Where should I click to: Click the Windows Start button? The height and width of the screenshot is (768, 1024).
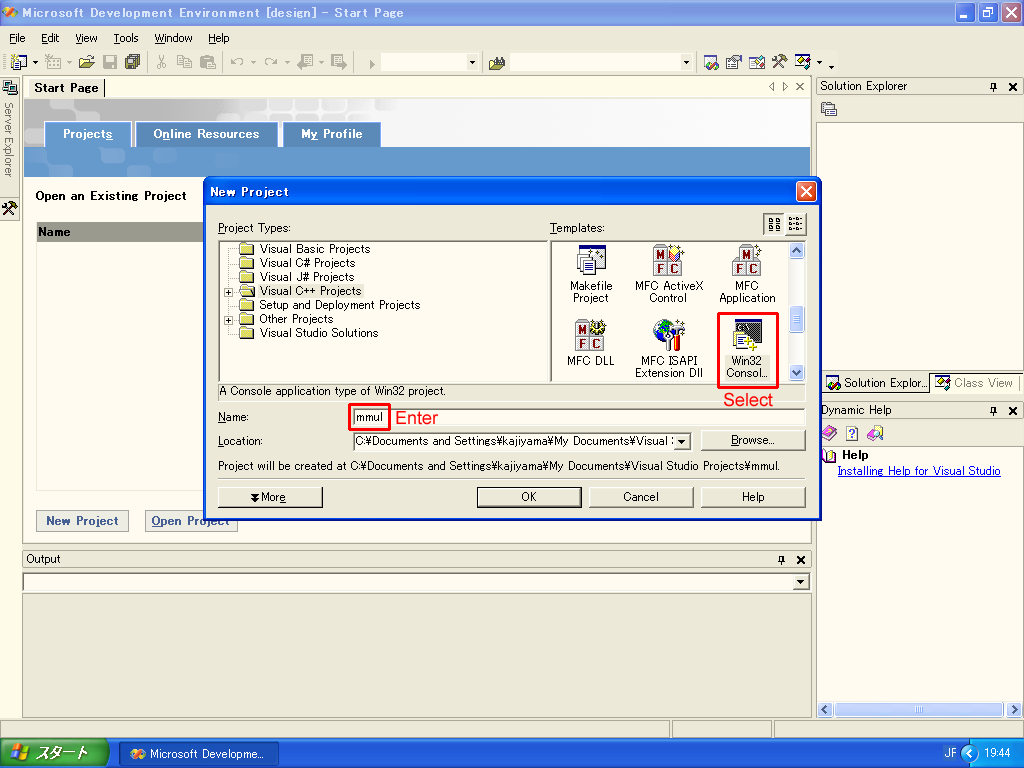click(54, 753)
